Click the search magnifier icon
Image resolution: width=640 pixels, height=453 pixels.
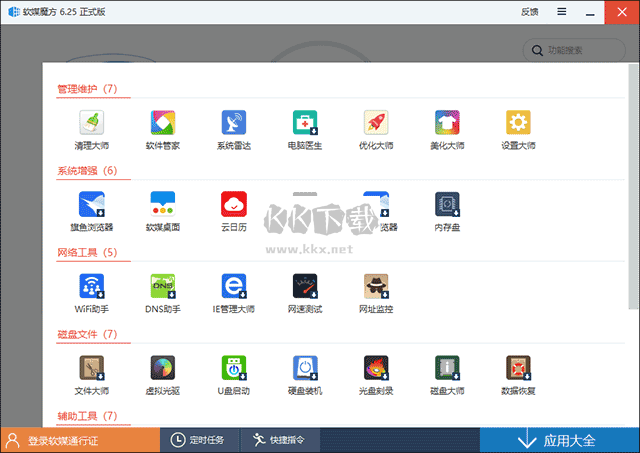click(x=537, y=51)
